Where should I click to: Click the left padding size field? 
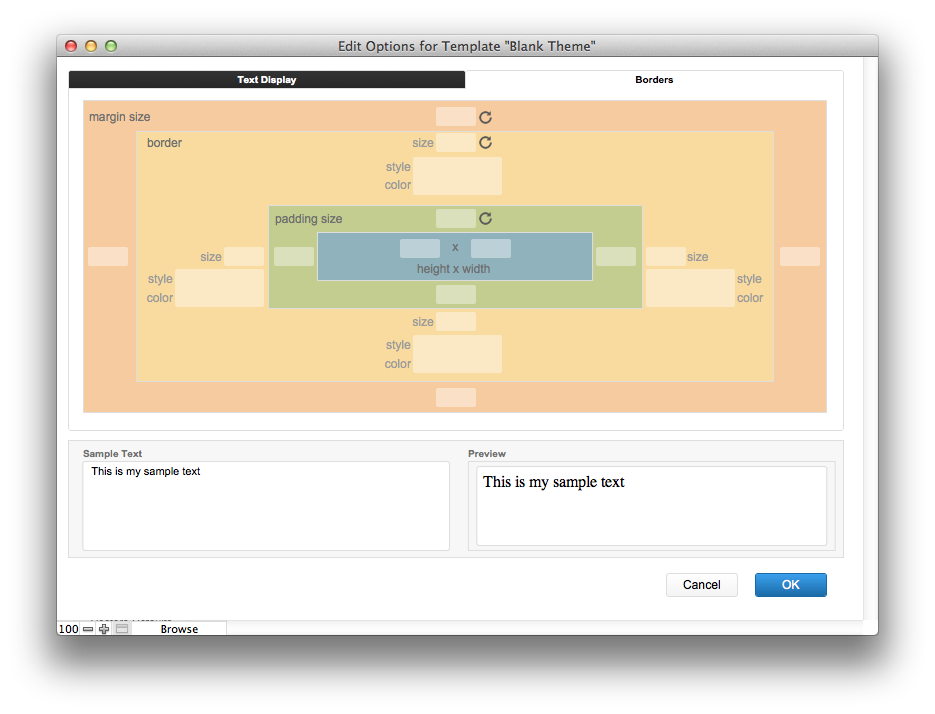click(x=294, y=257)
